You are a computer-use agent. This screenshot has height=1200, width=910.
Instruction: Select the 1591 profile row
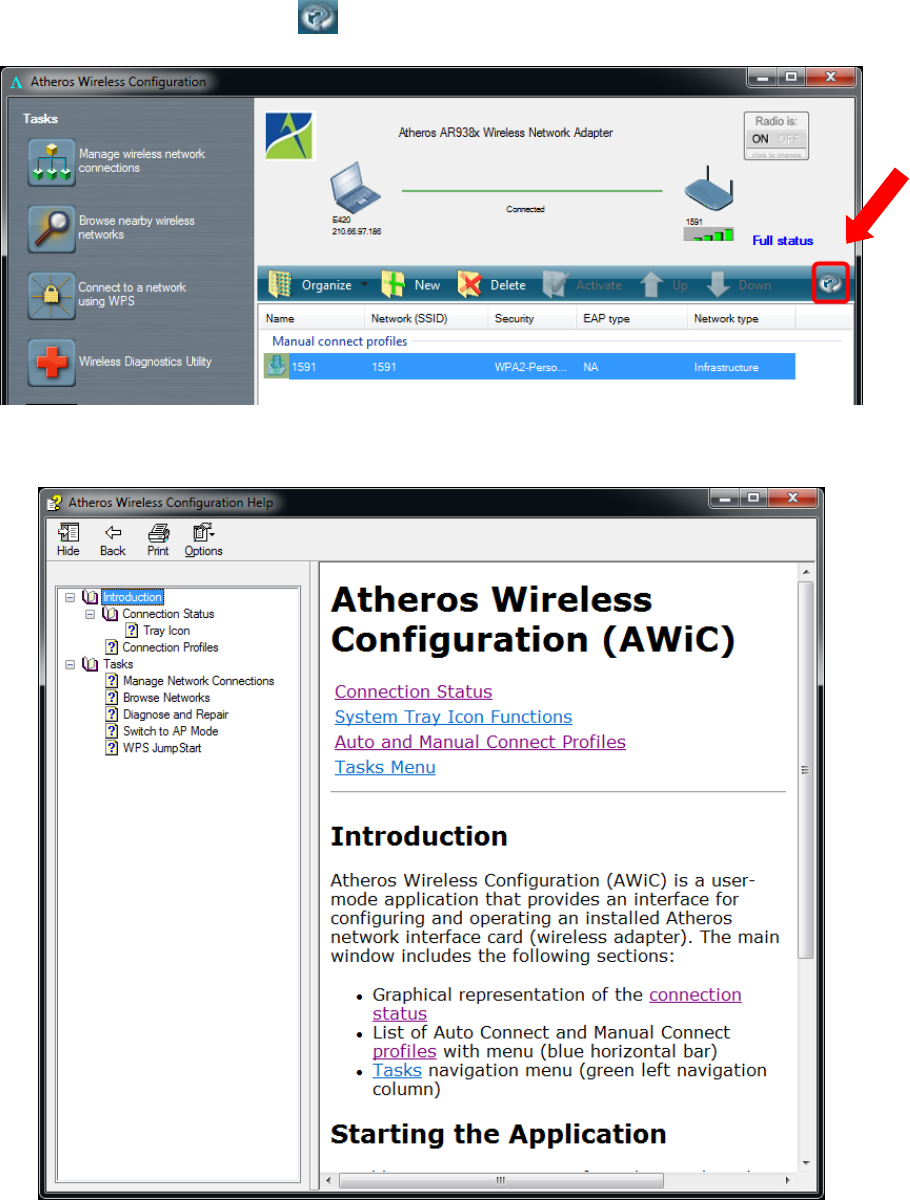click(529, 367)
